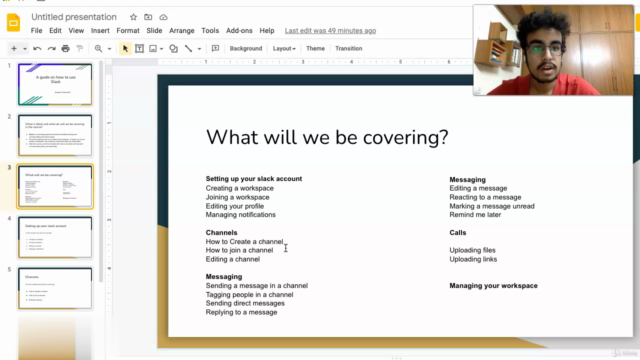The height and width of the screenshot is (360, 640).
Task: Open the Theme panel
Action: point(316,49)
